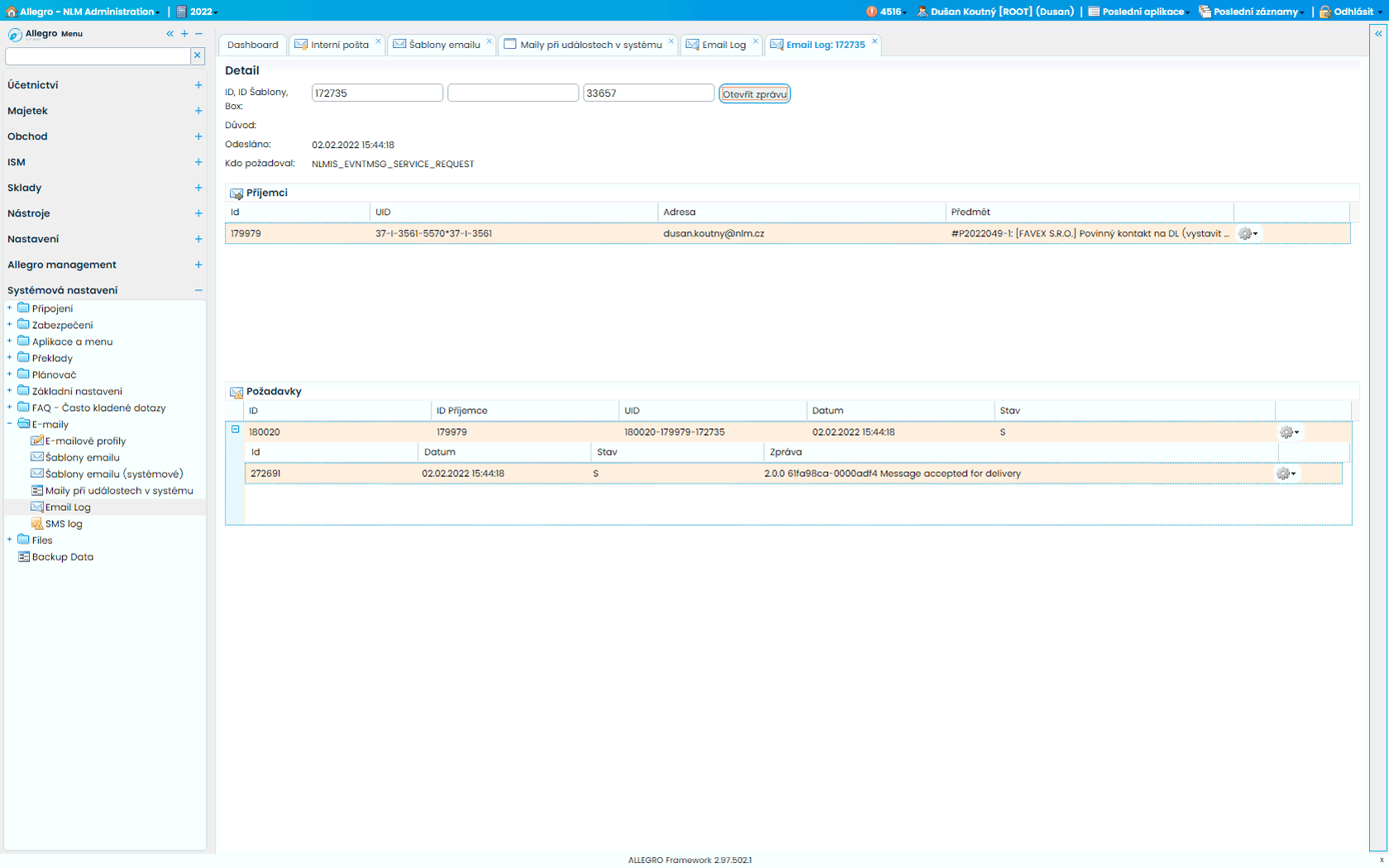Switch to the Dashboard tab
Screen dimensions: 1389x868
click(x=252, y=45)
